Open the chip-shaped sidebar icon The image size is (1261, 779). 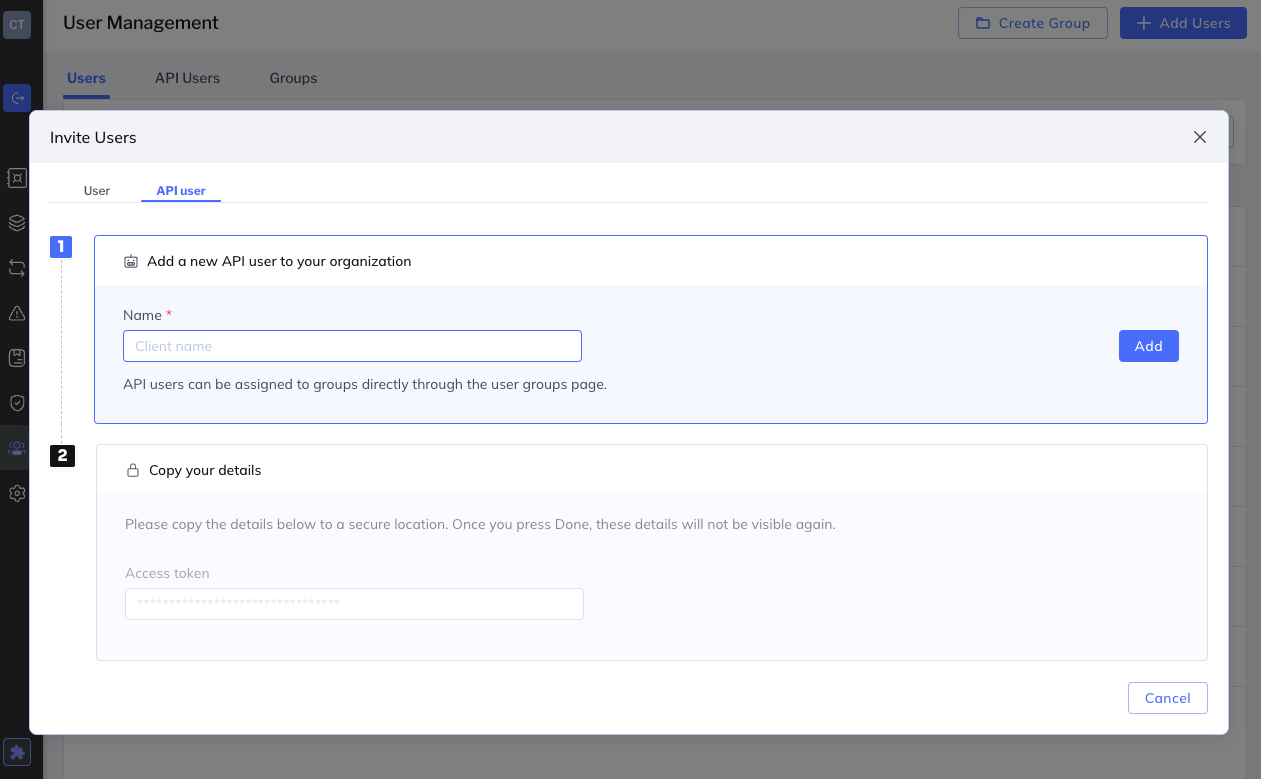(17, 177)
